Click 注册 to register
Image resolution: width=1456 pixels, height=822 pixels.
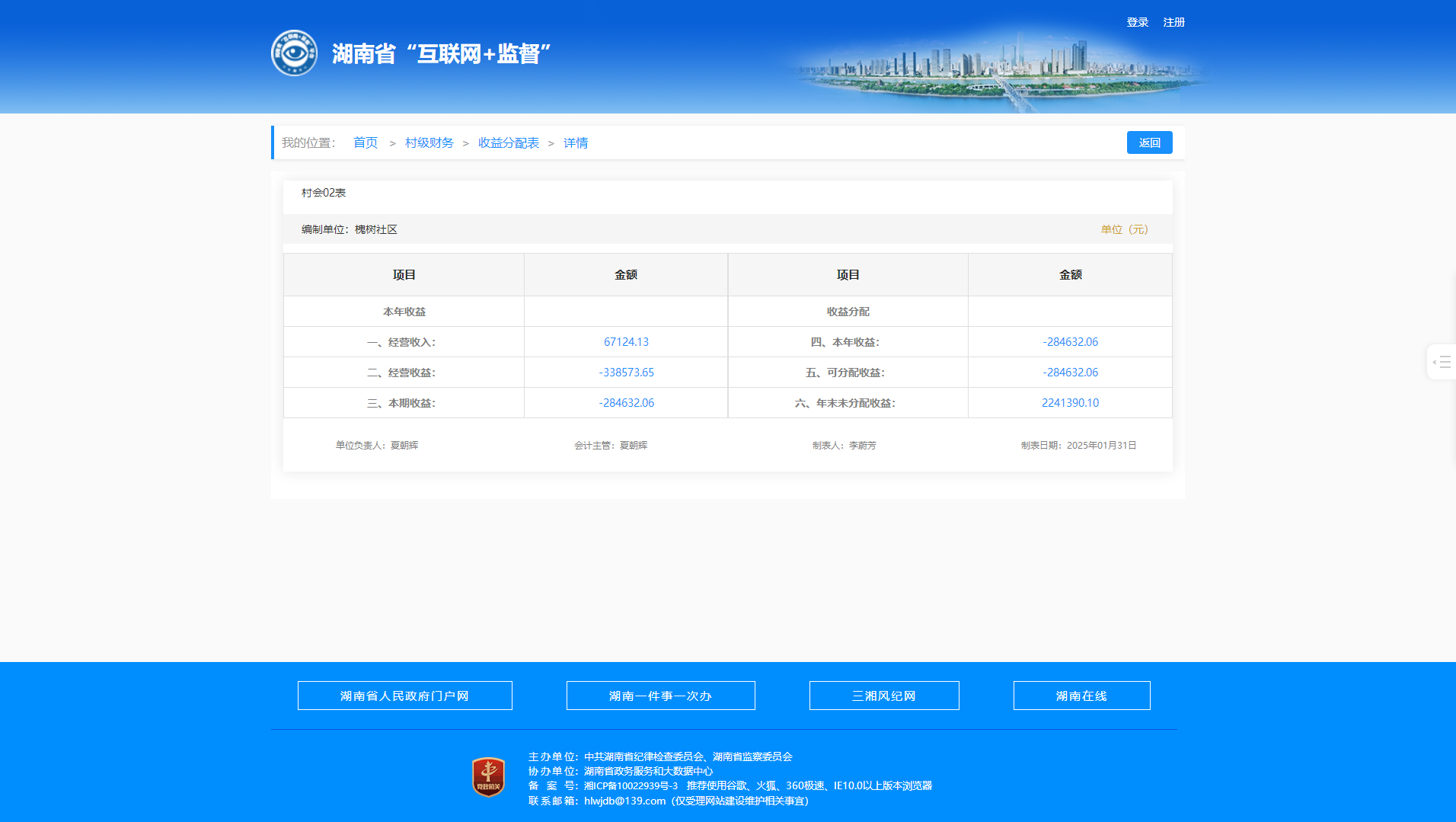click(x=1174, y=22)
